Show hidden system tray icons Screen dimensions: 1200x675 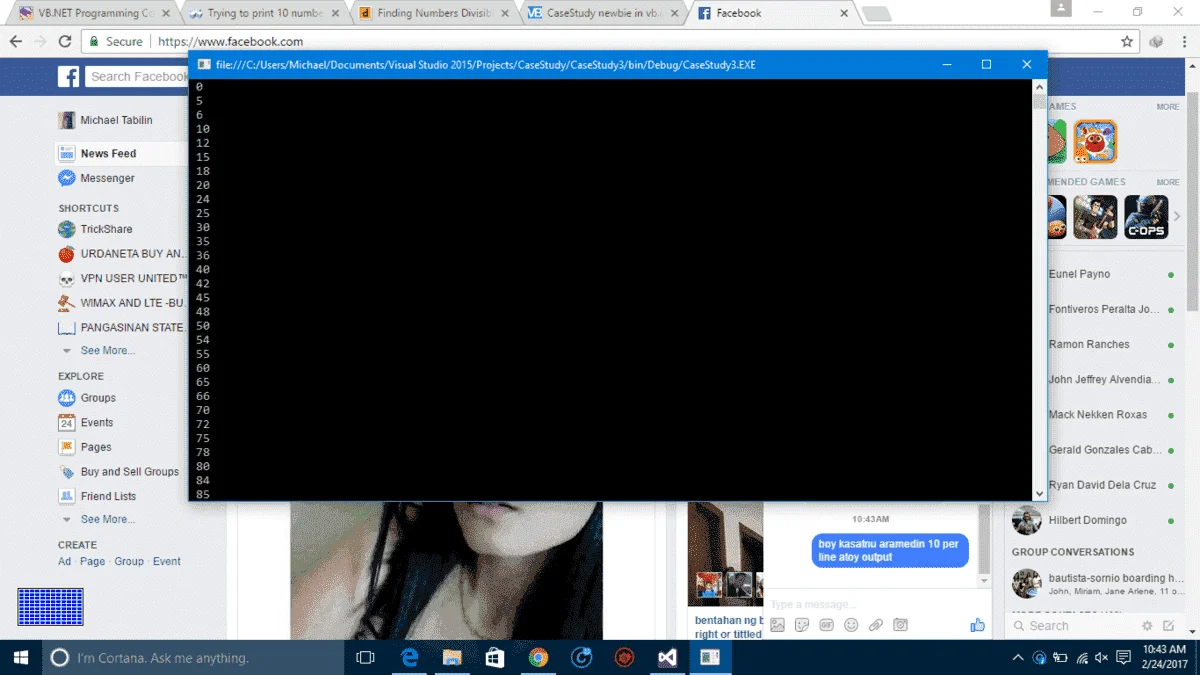coord(1018,658)
